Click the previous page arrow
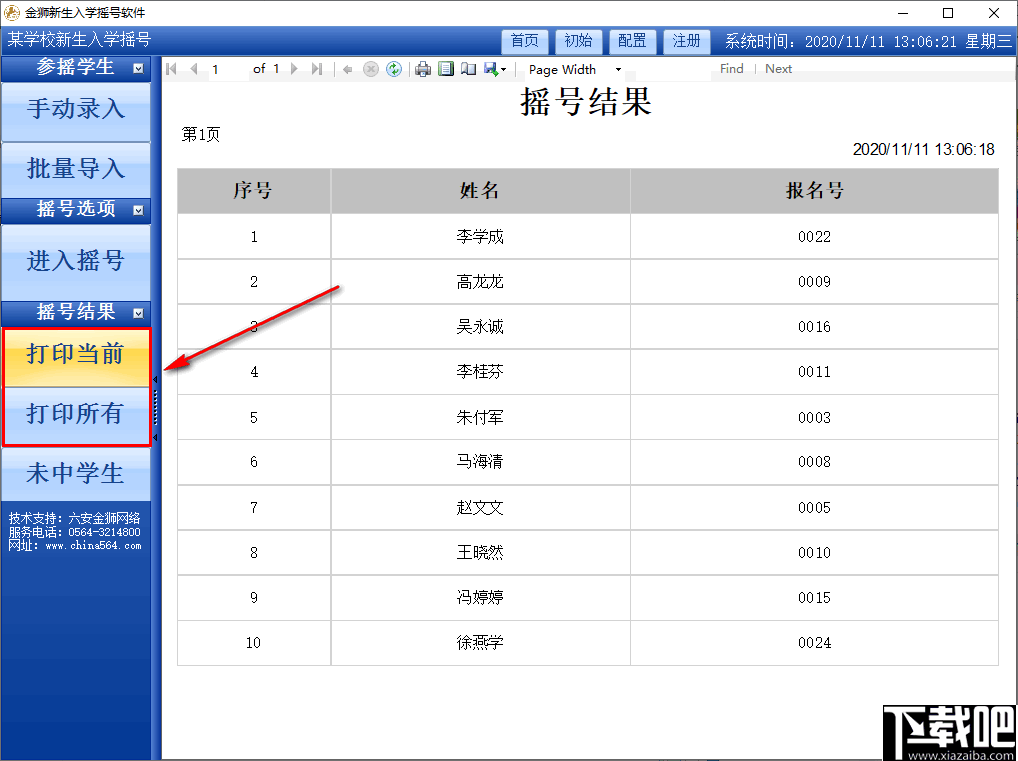 194,69
